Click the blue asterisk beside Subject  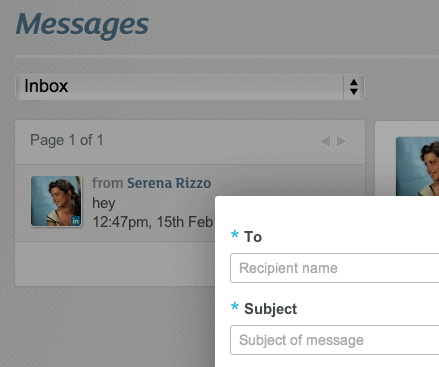click(x=235, y=306)
